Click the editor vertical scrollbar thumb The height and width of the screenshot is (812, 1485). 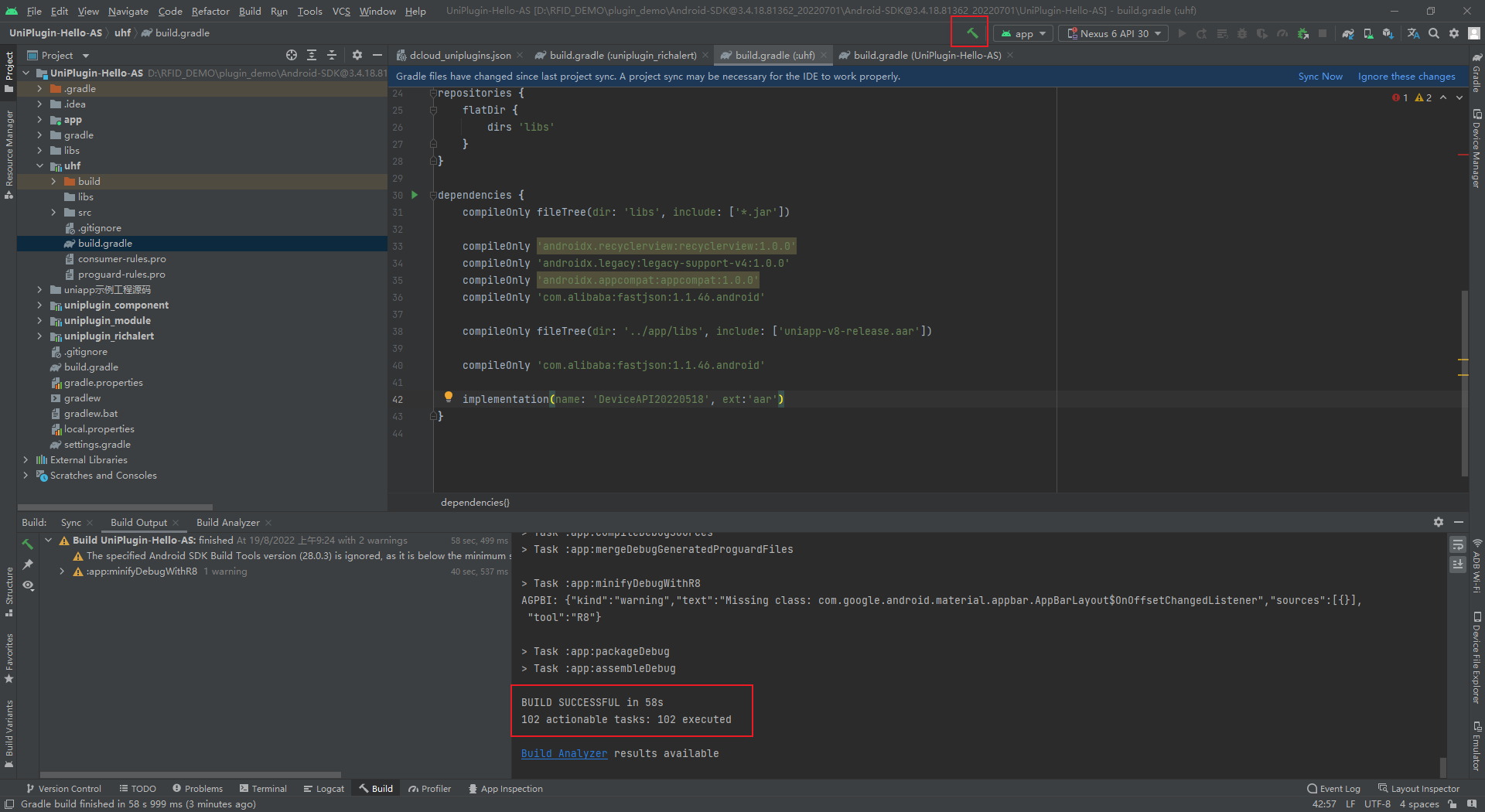click(1464, 383)
